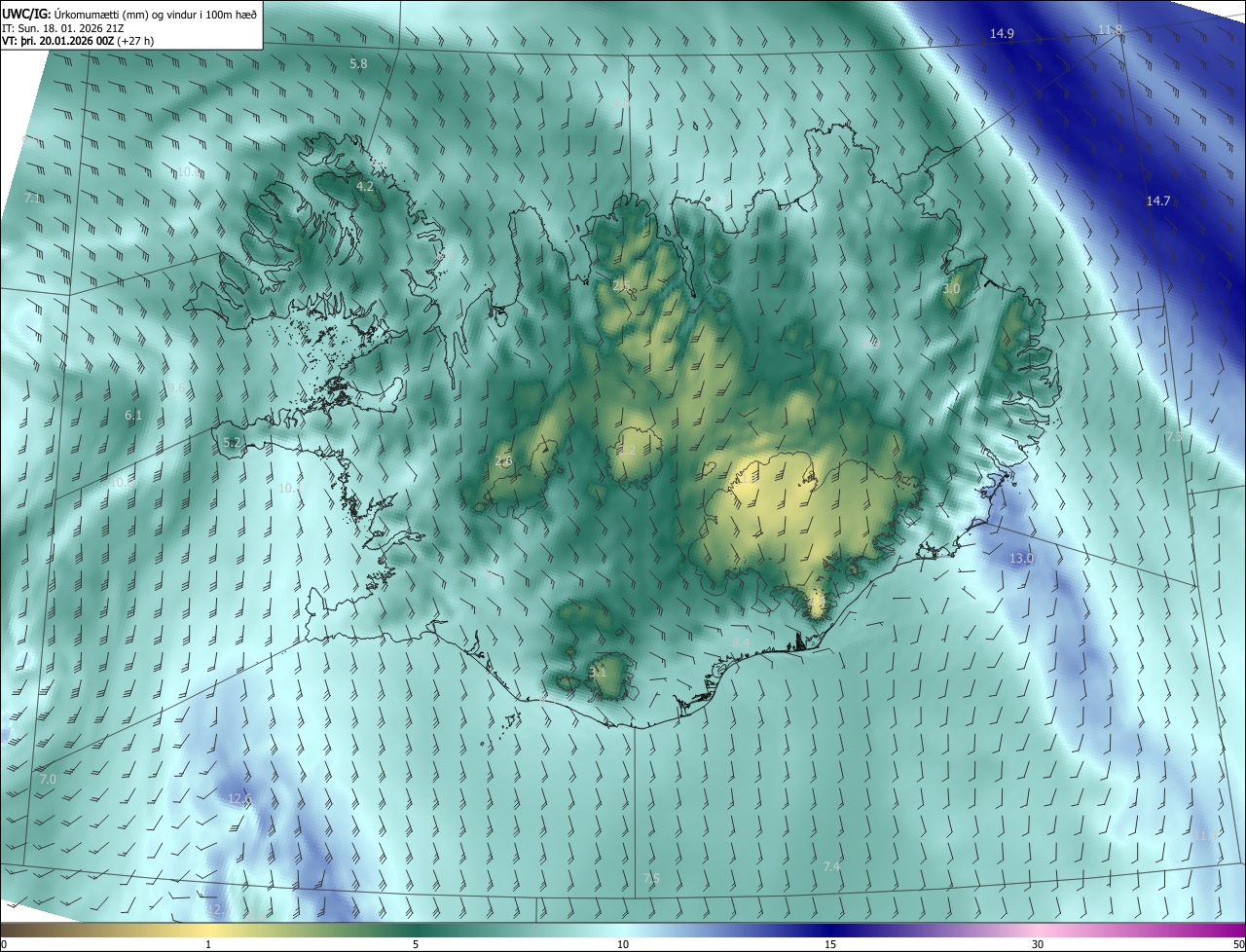Click the 5.8 value on the map
Image resolution: width=1246 pixels, height=952 pixels.
[x=358, y=64]
